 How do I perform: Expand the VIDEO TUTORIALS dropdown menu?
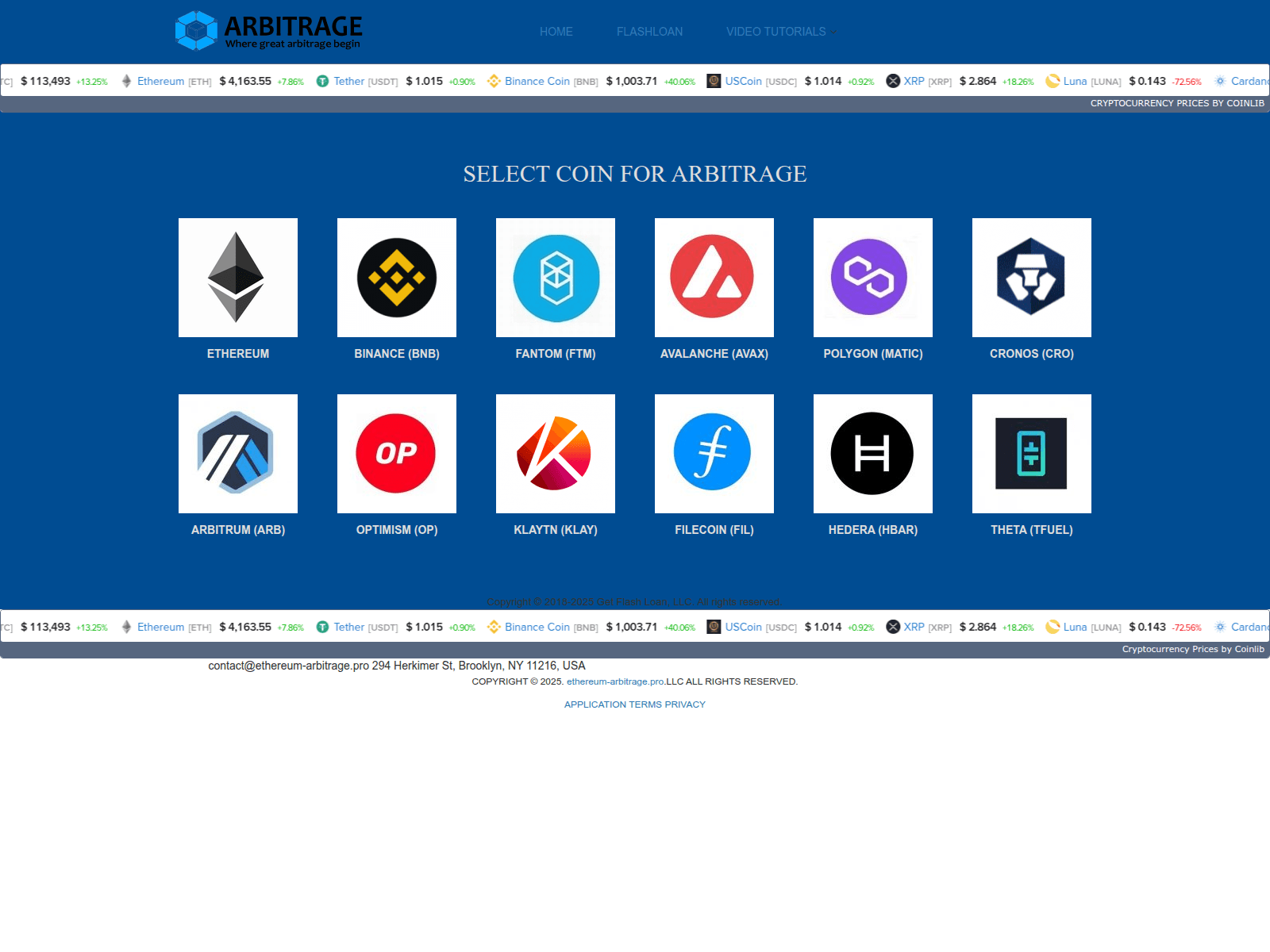(x=781, y=32)
